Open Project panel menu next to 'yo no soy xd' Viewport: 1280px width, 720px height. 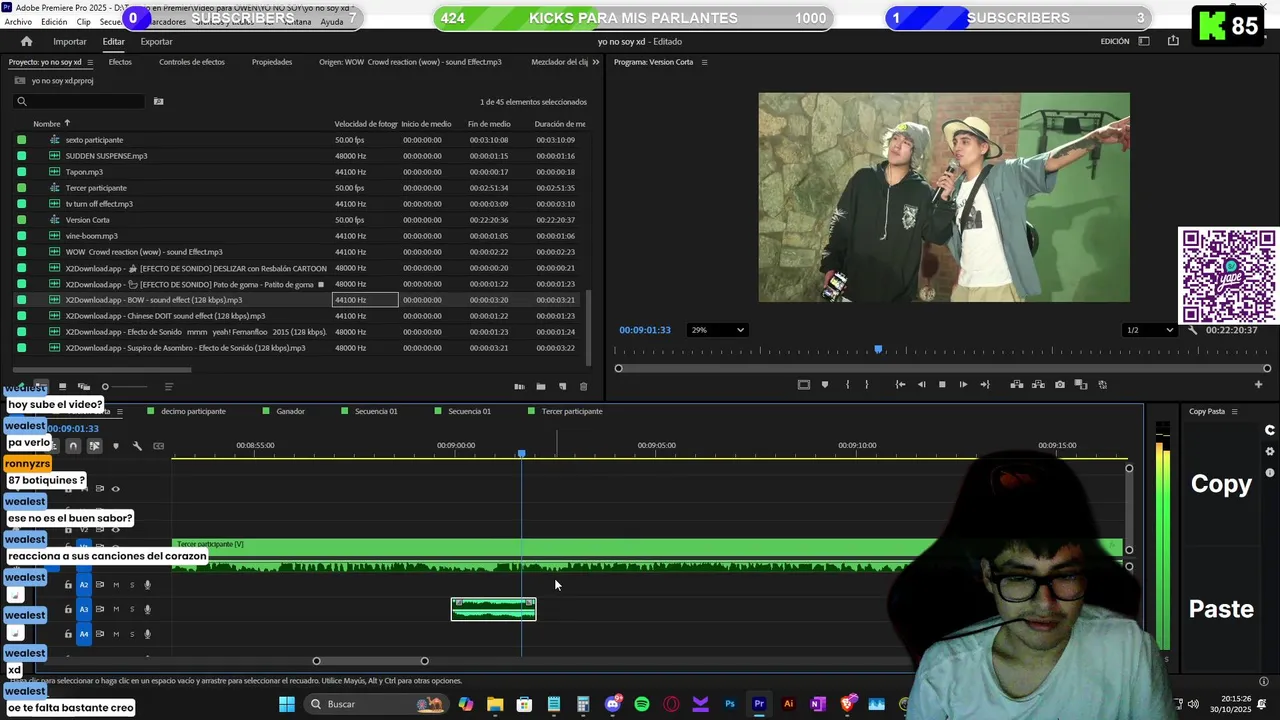coord(90,62)
